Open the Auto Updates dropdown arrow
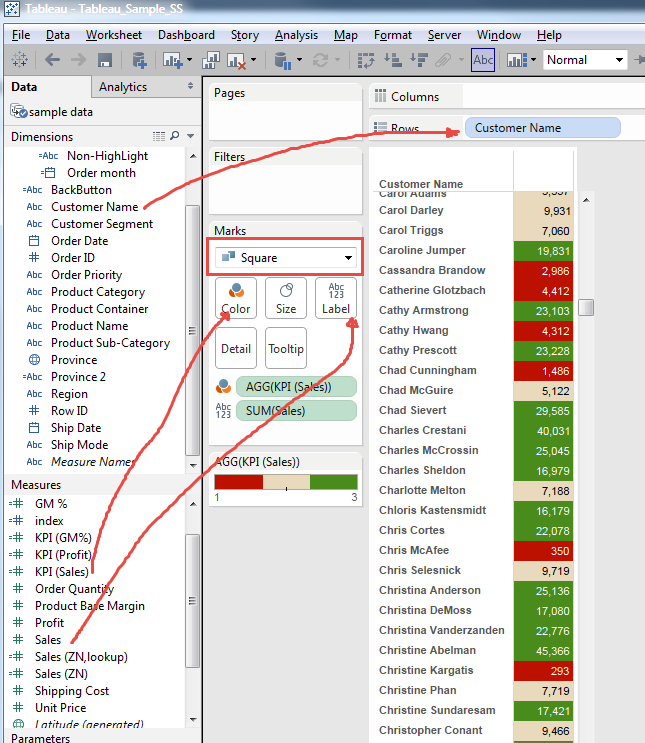645x743 pixels. click(299, 60)
